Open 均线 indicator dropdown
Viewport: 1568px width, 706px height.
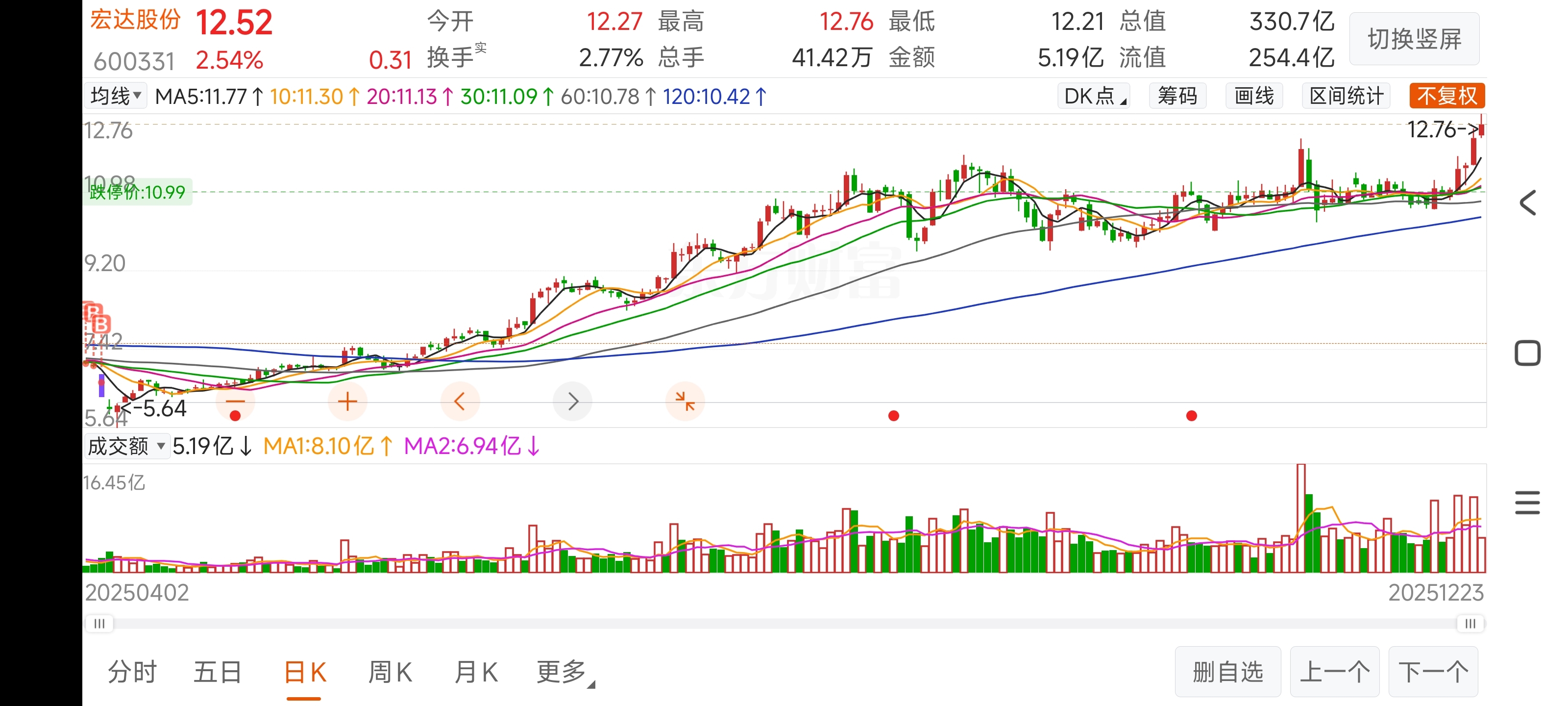(115, 96)
